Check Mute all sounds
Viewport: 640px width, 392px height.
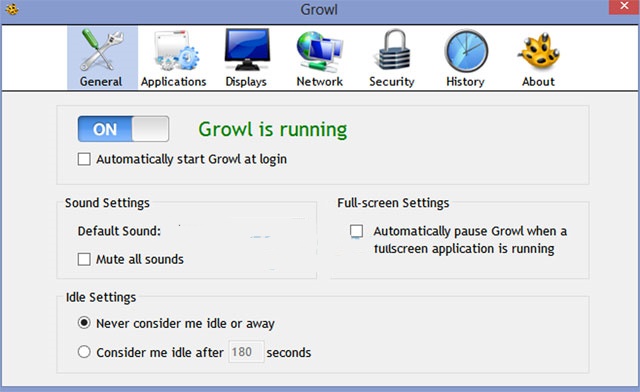(x=84, y=259)
